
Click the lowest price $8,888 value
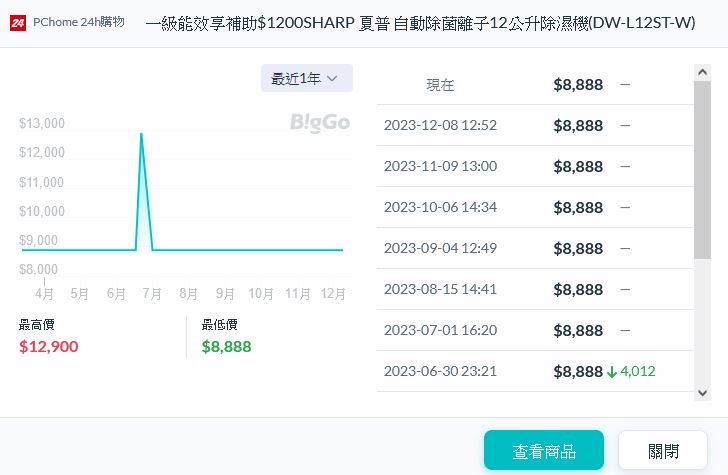point(226,347)
